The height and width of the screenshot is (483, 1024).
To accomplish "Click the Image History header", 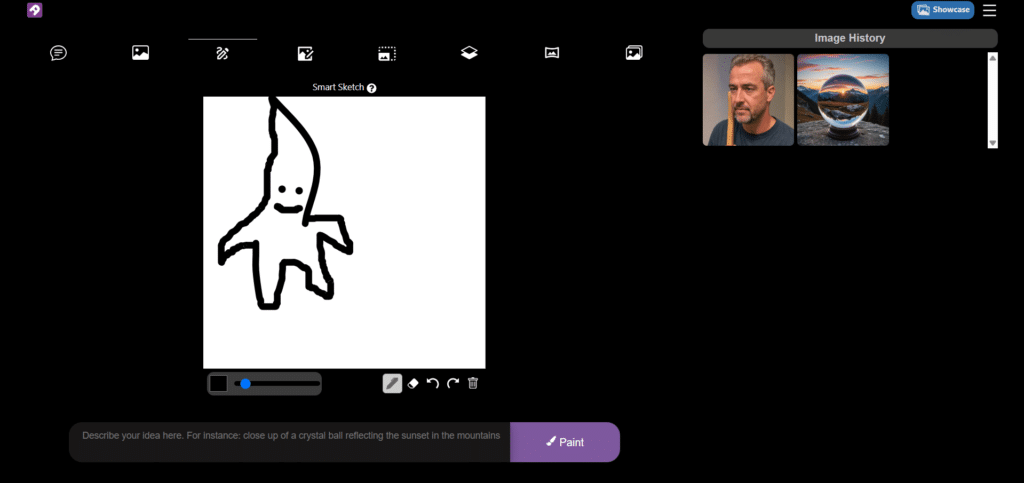I will point(850,39).
